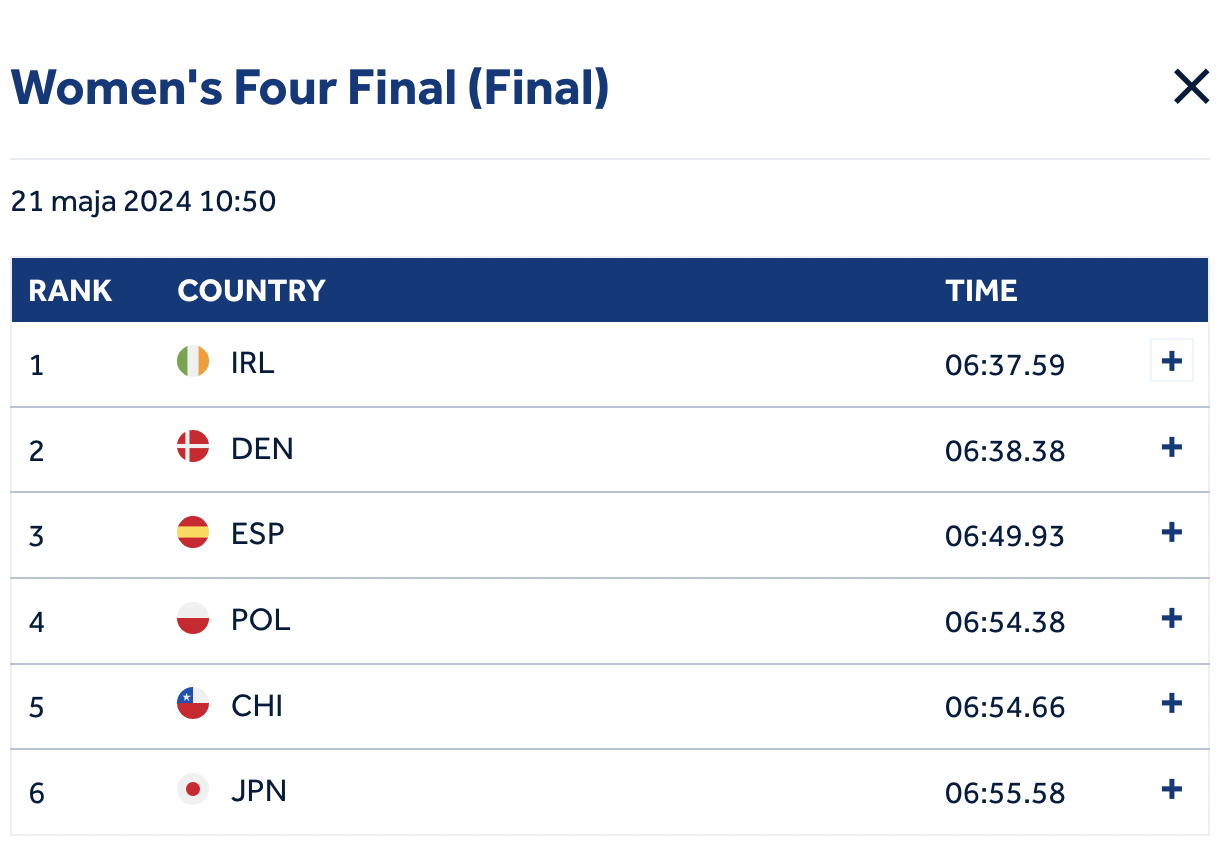Click the 06:49.93 time for ESP
The height and width of the screenshot is (856, 1222).
(x=1004, y=537)
